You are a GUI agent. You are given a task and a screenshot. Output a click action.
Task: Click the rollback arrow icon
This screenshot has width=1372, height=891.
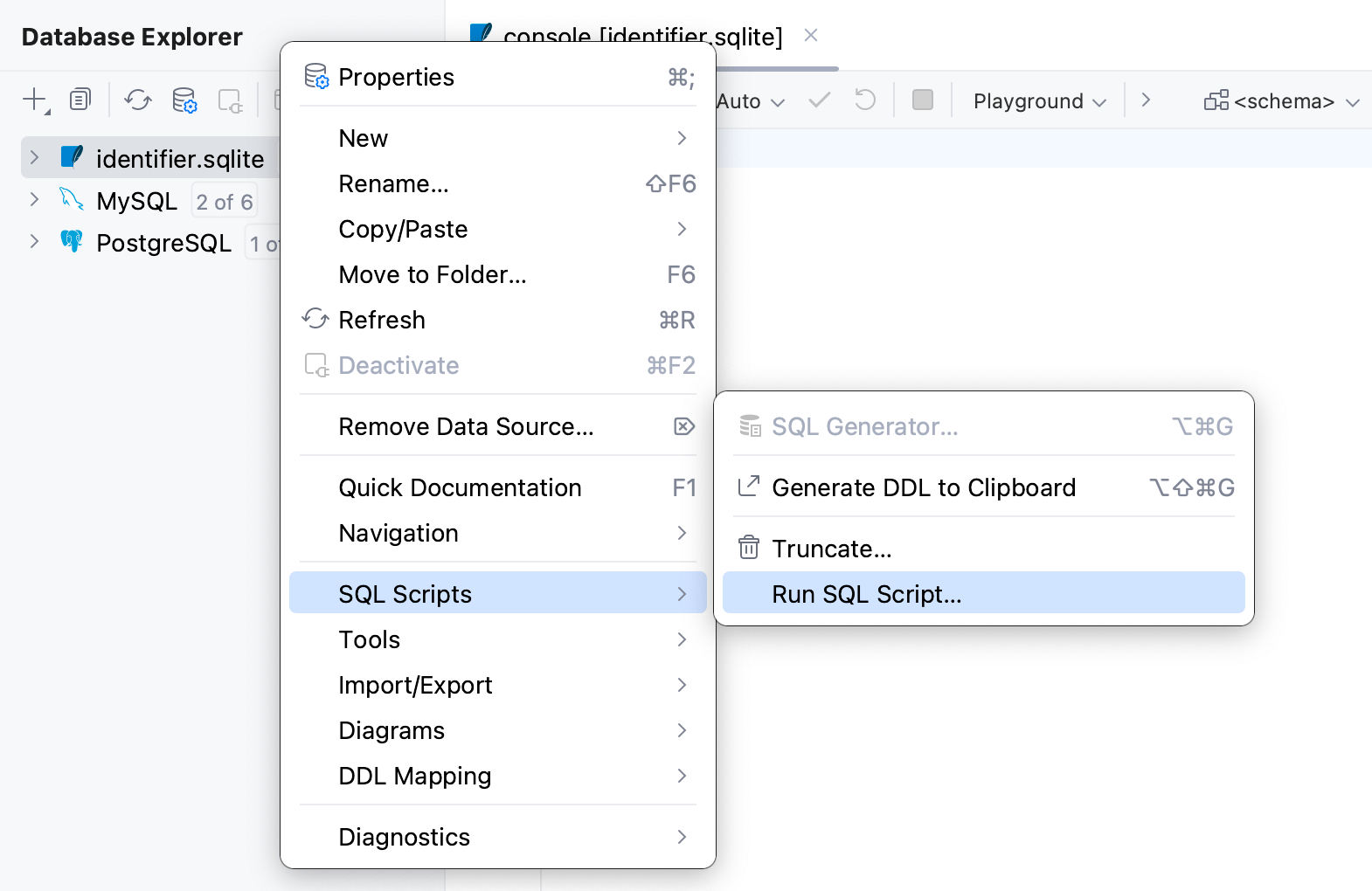pos(864,100)
